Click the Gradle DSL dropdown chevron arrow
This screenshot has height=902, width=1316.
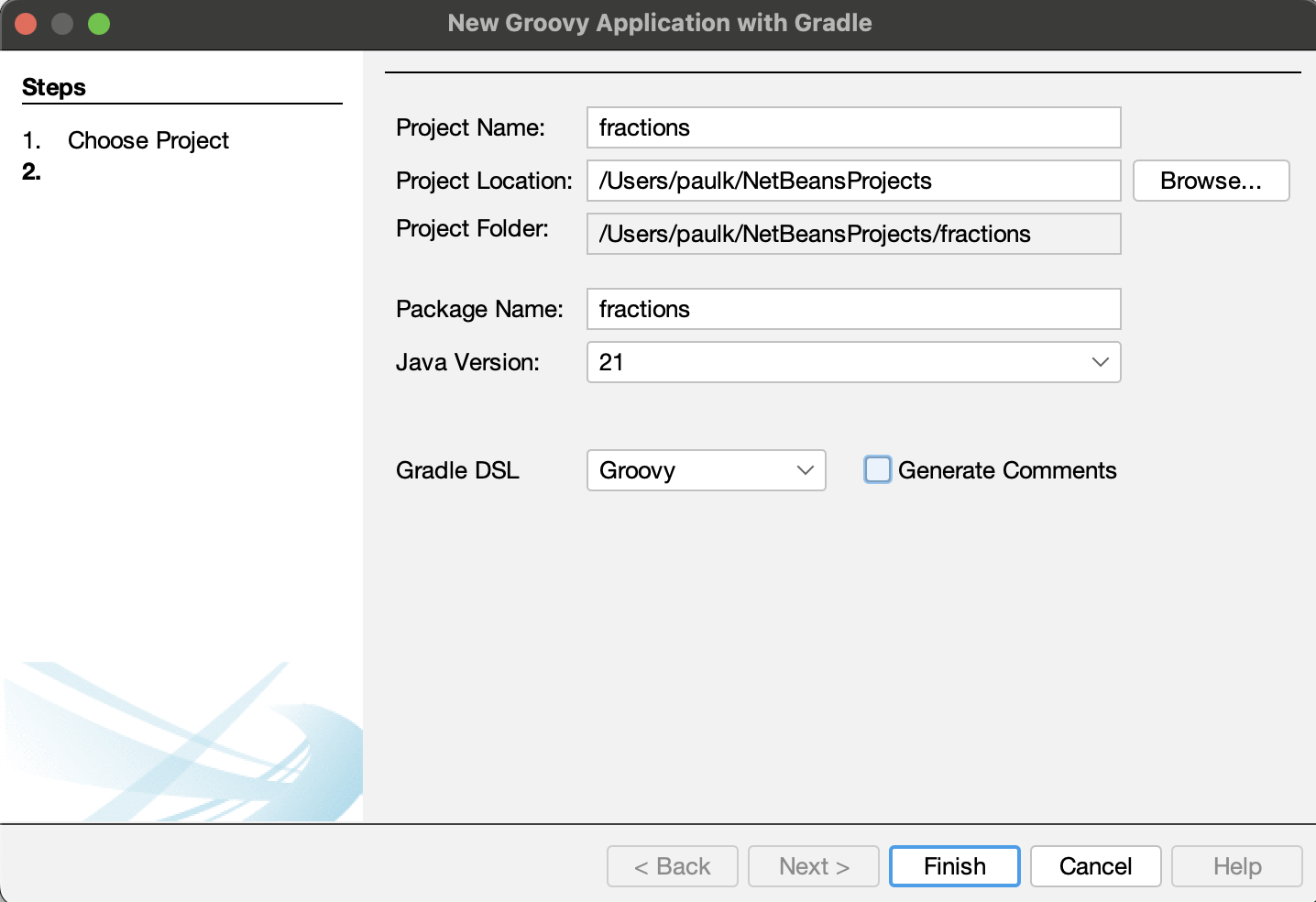coord(806,470)
